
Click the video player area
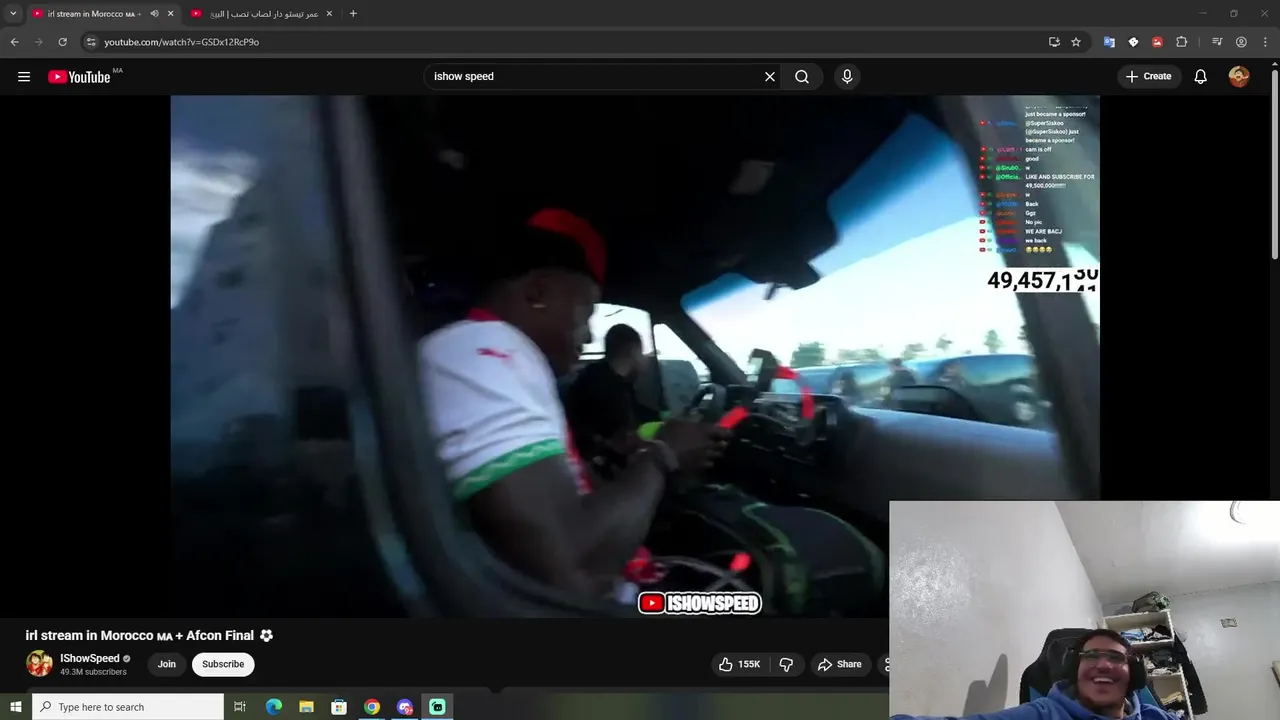[x=635, y=355]
